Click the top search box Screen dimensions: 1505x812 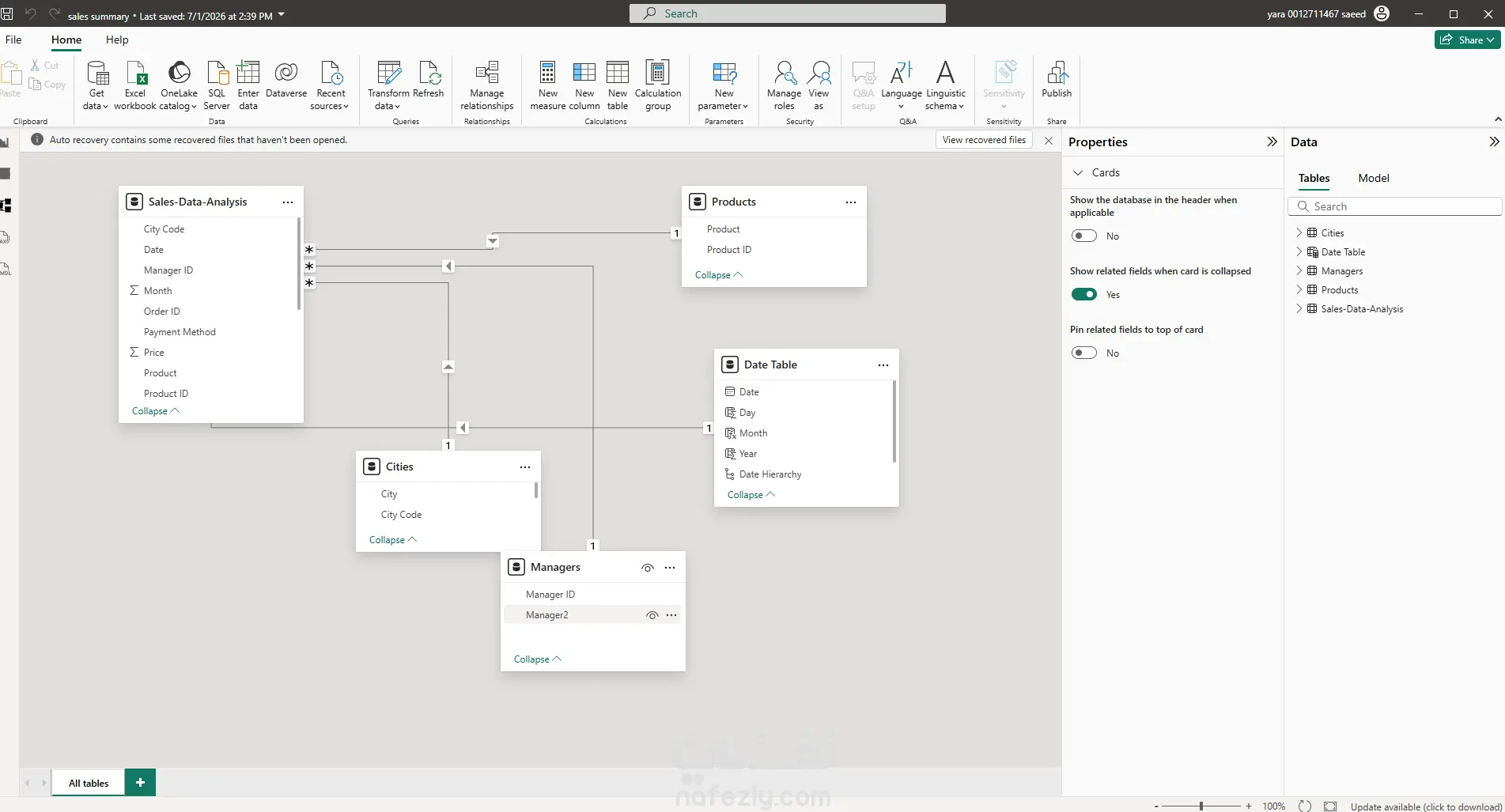788,13
